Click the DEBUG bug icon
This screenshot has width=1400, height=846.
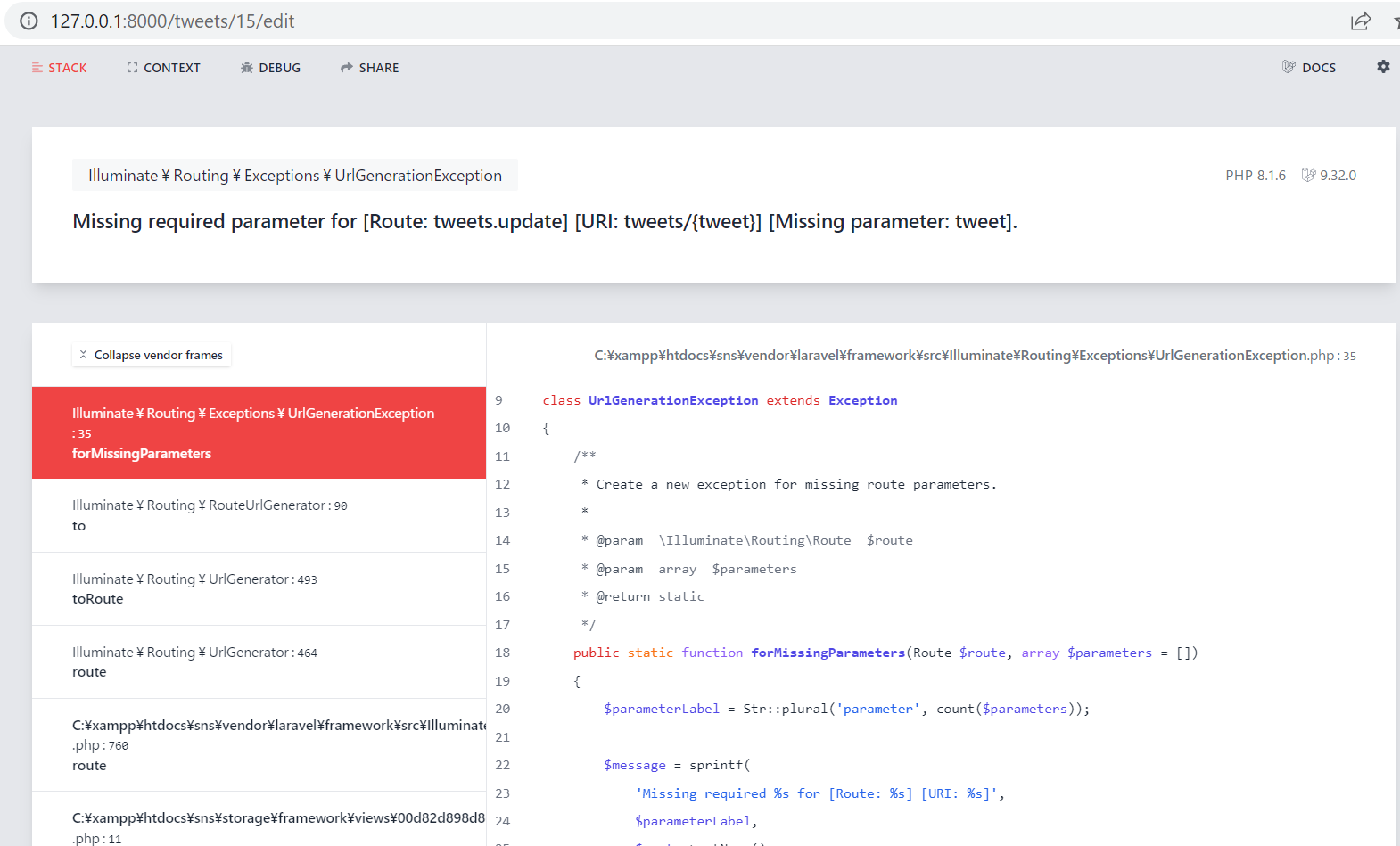(x=247, y=68)
